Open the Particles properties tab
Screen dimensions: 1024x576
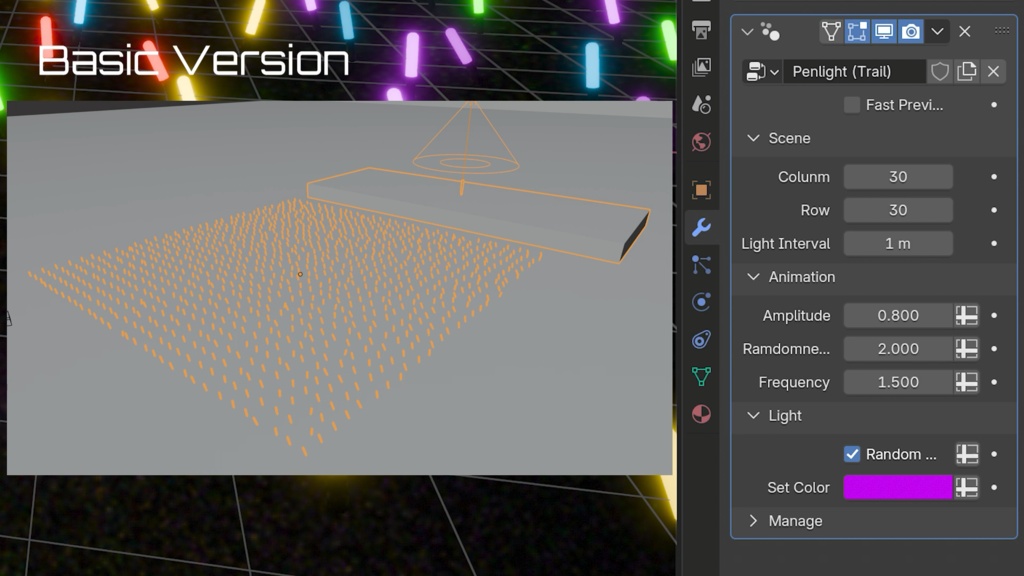(x=701, y=264)
